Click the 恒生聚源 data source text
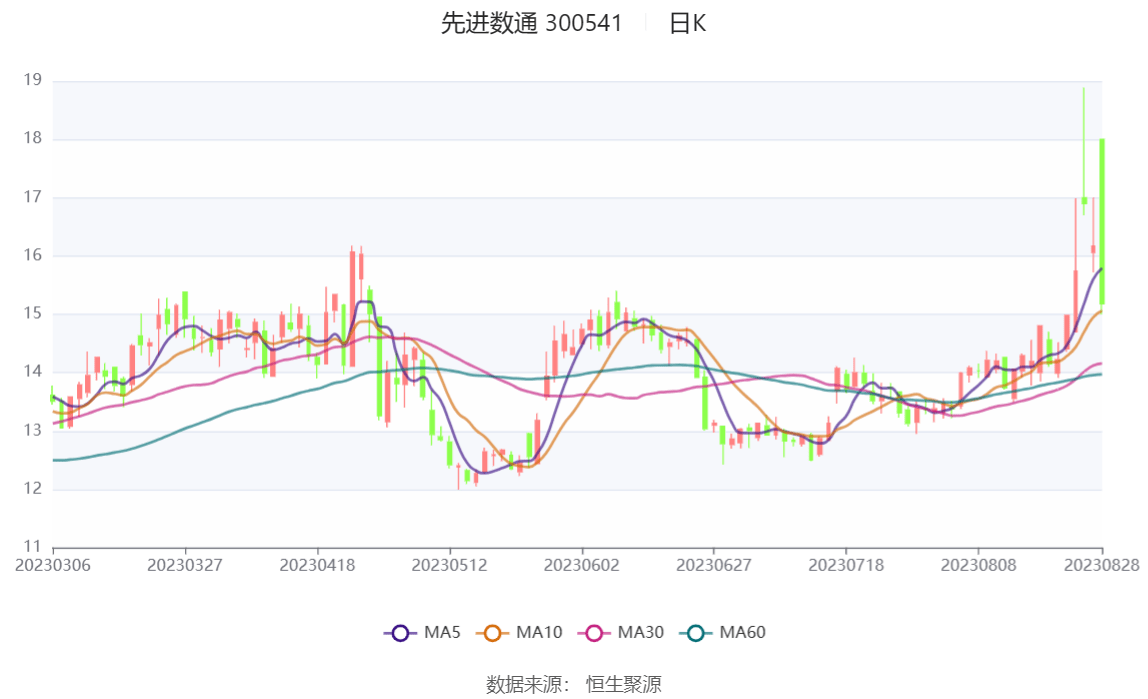This screenshot has width=1148, height=699. pos(623,684)
